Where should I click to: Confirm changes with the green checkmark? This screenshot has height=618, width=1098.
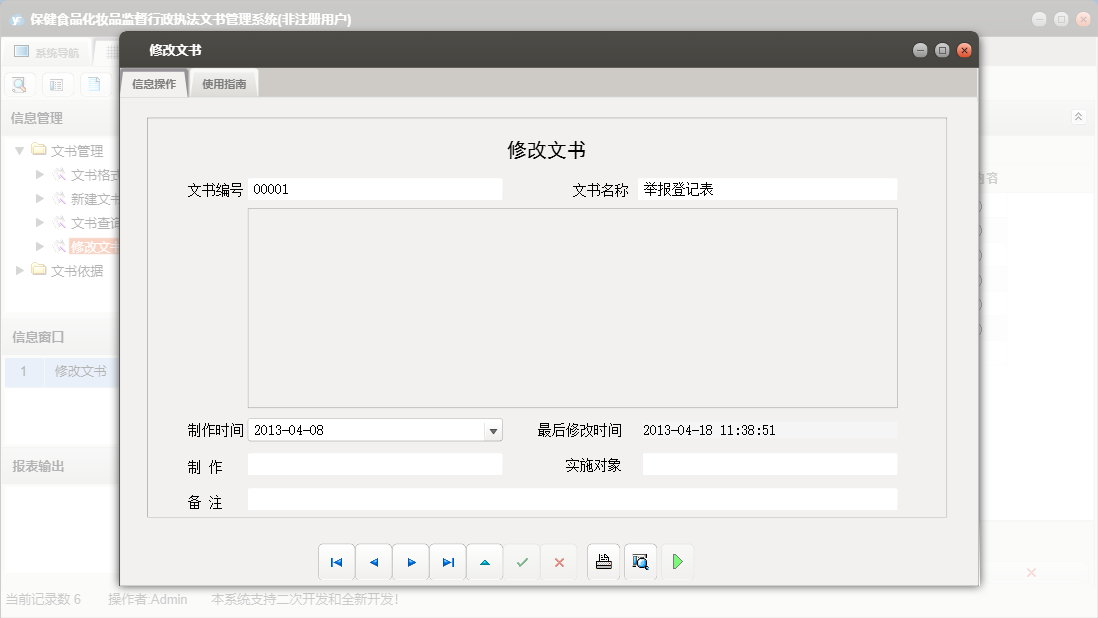click(522, 563)
